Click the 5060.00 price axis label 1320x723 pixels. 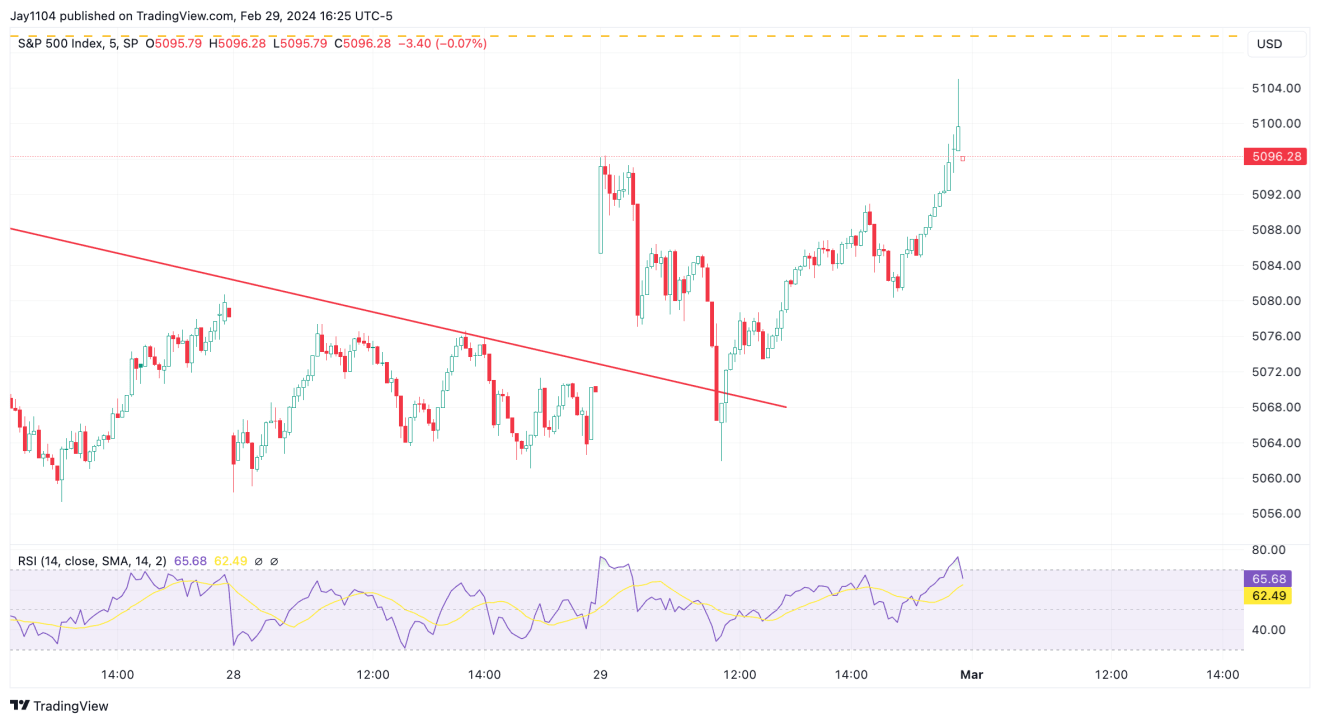pyautogui.click(x=1276, y=478)
